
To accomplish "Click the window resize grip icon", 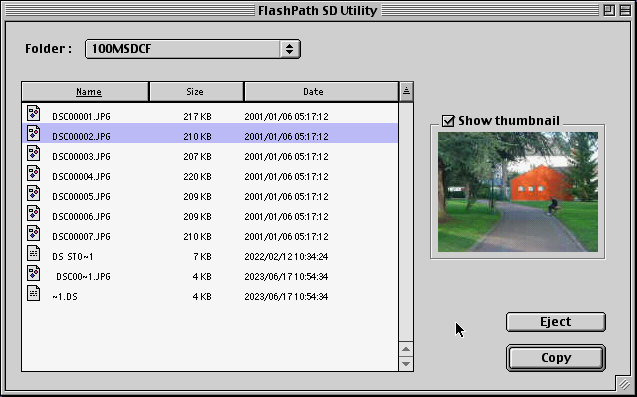I will coord(624,384).
